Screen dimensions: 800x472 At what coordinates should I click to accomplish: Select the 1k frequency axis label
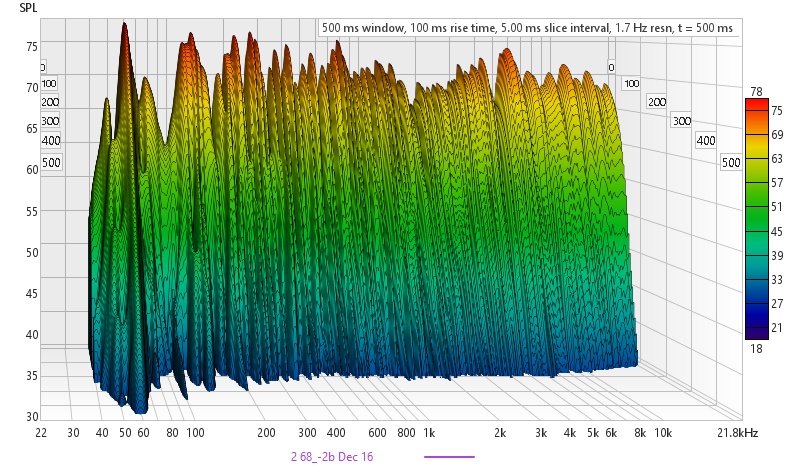pyautogui.click(x=428, y=432)
